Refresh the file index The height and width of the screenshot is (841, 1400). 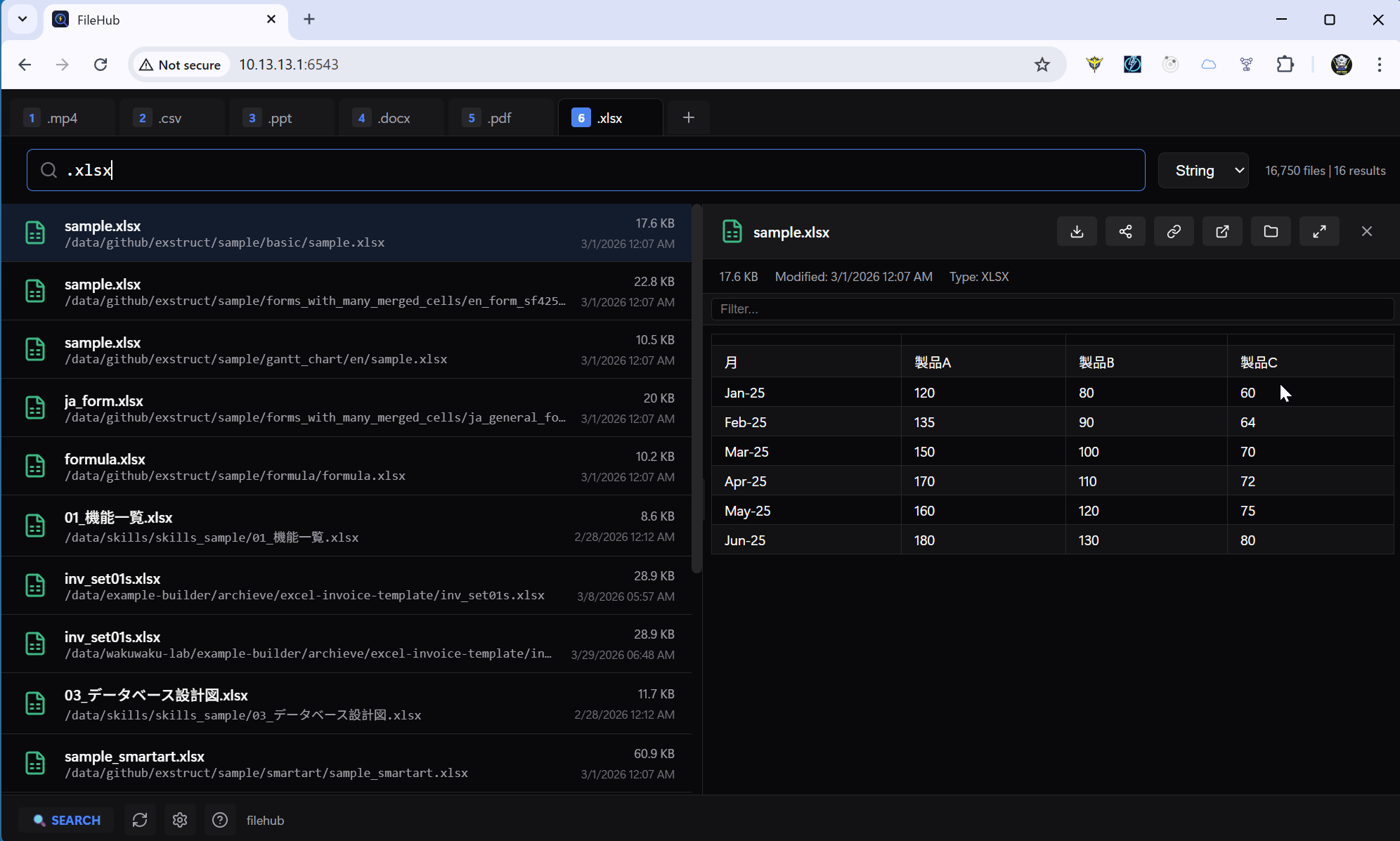tap(140, 820)
